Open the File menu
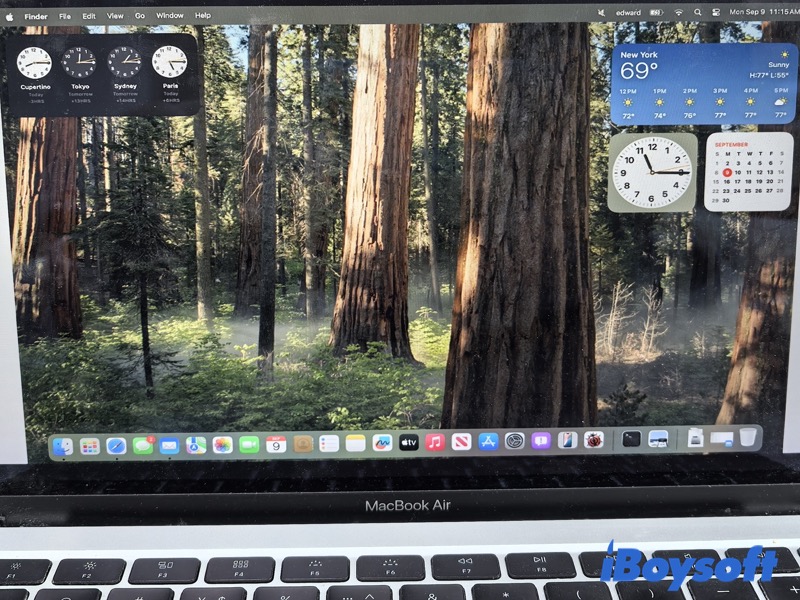 pyautogui.click(x=65, y=17)
